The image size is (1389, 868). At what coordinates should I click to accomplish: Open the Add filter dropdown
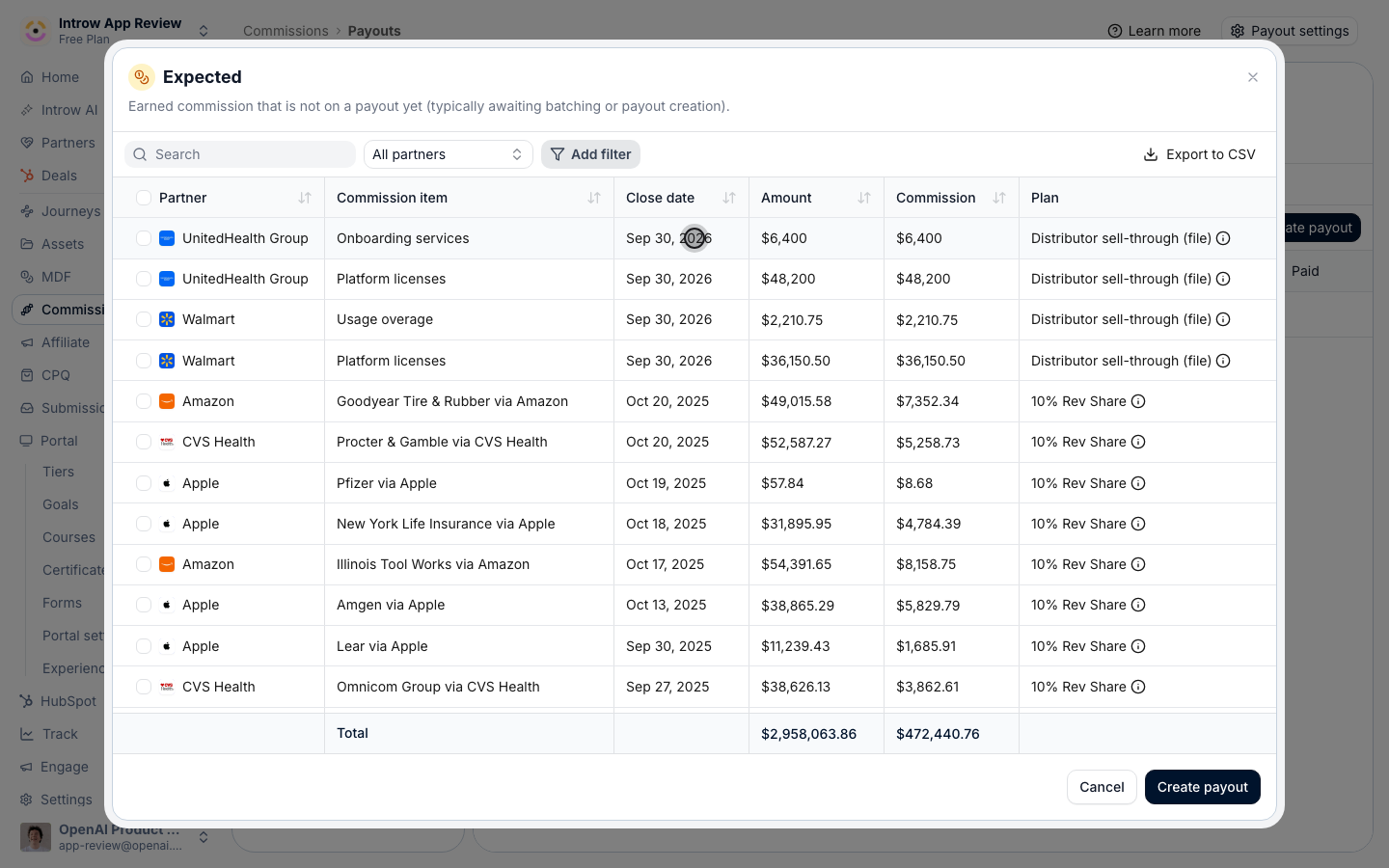click(x=590, y=154)
